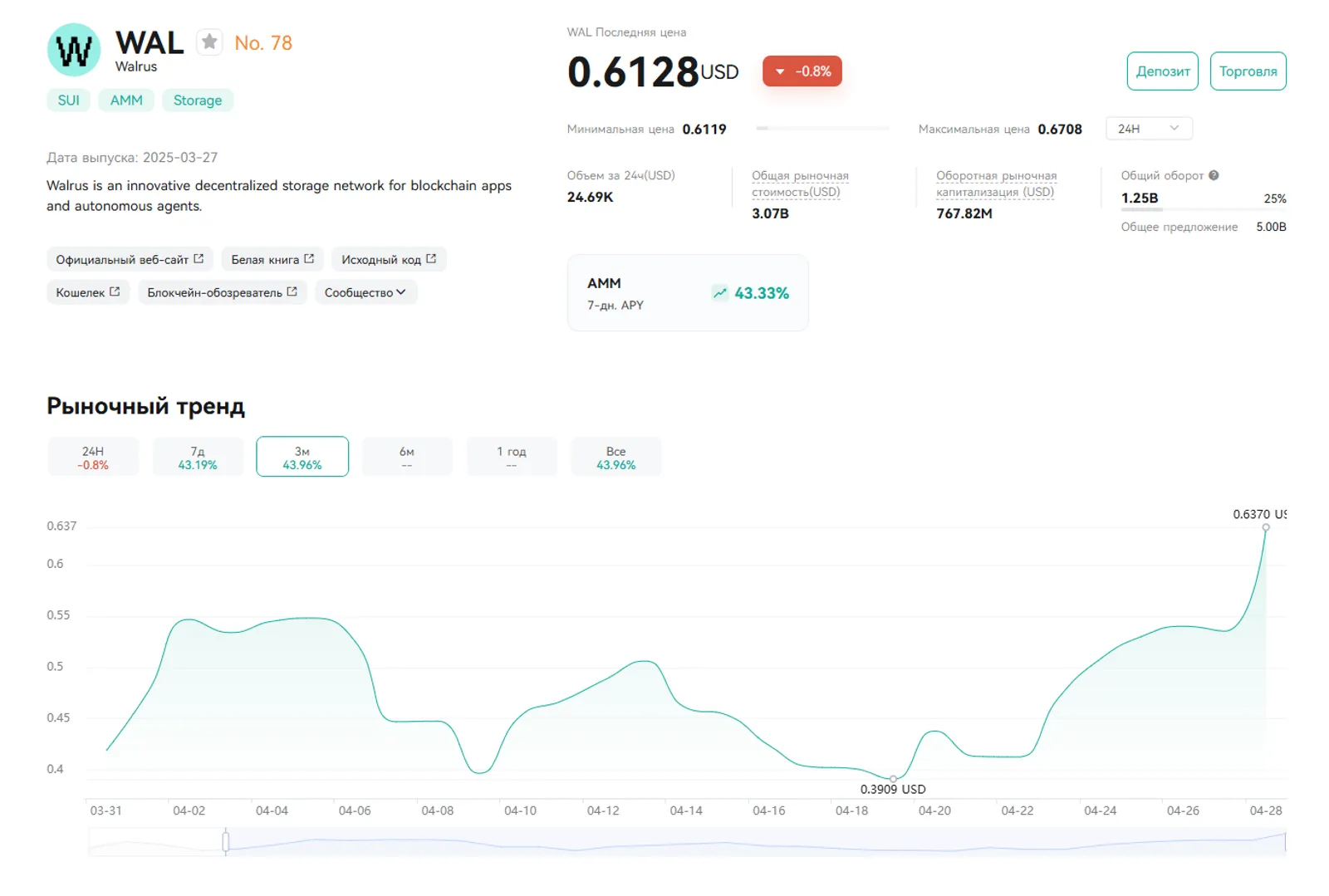Click the No. 78 rank text
The height and width of the screenshot is (896, 1329).
pos(263,43)
